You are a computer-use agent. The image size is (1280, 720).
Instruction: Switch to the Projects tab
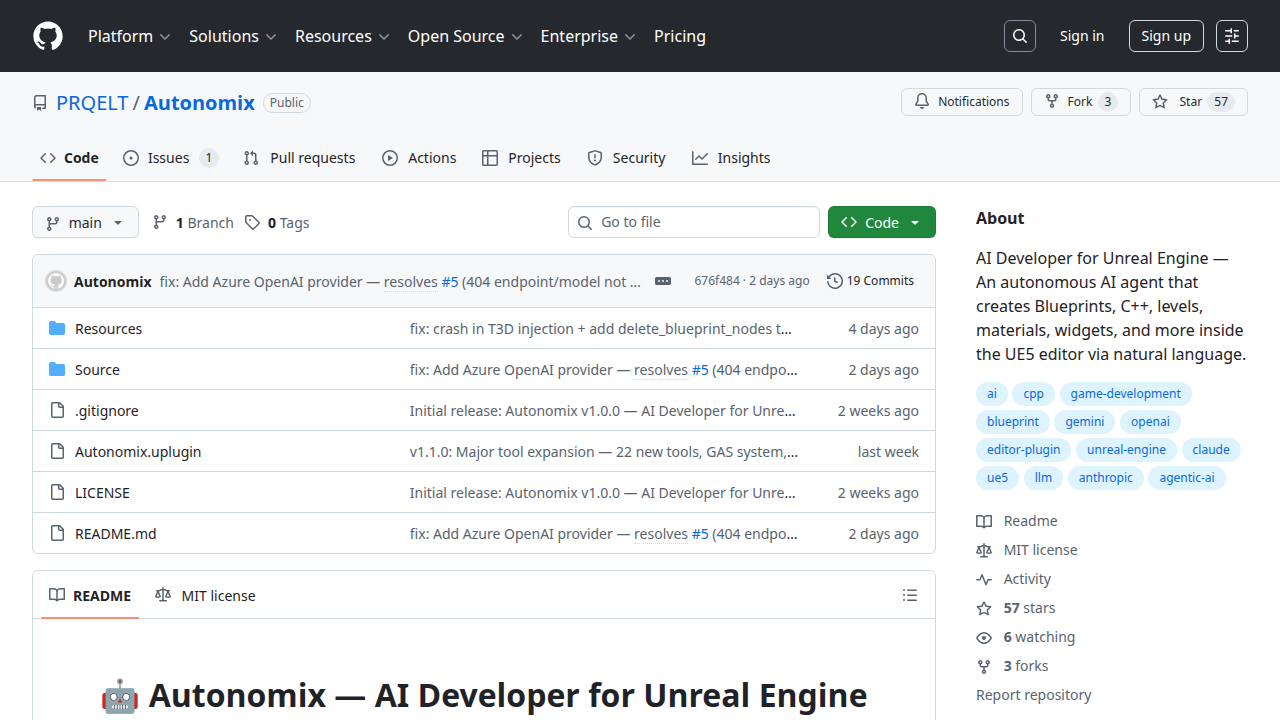click(x=521, y=158)
